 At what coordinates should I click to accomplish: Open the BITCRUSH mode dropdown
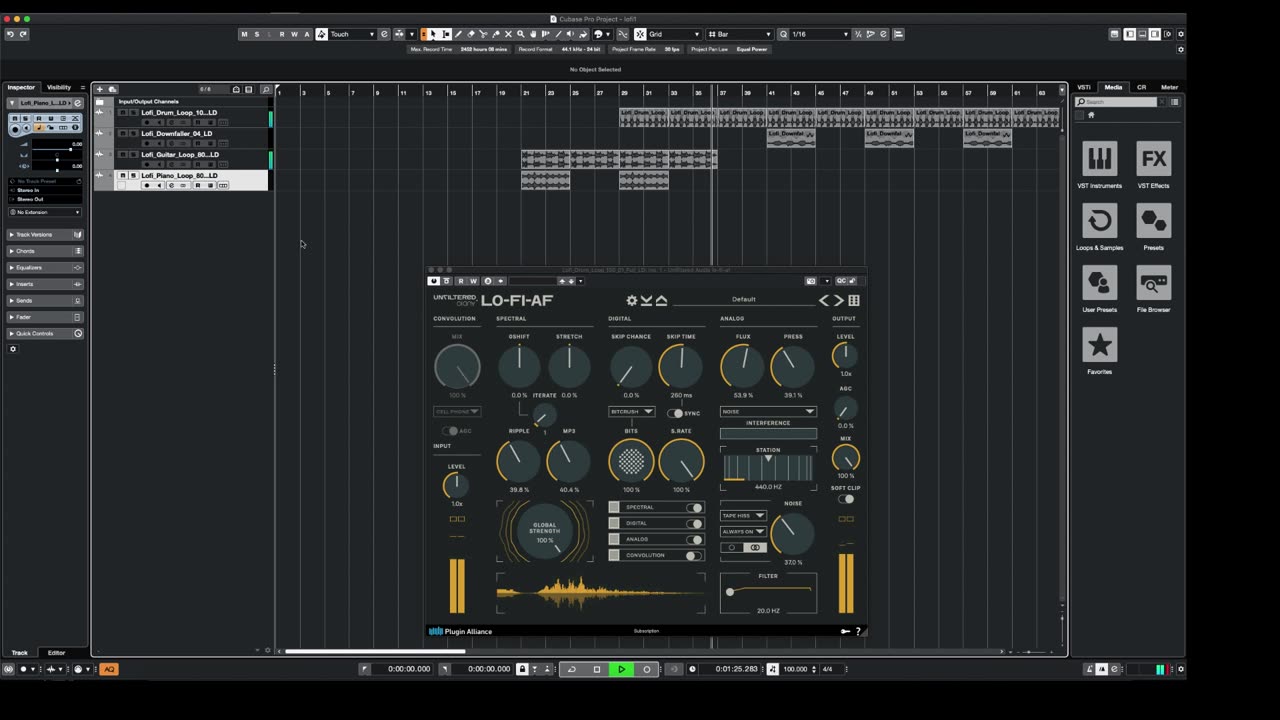pos(632,412)
